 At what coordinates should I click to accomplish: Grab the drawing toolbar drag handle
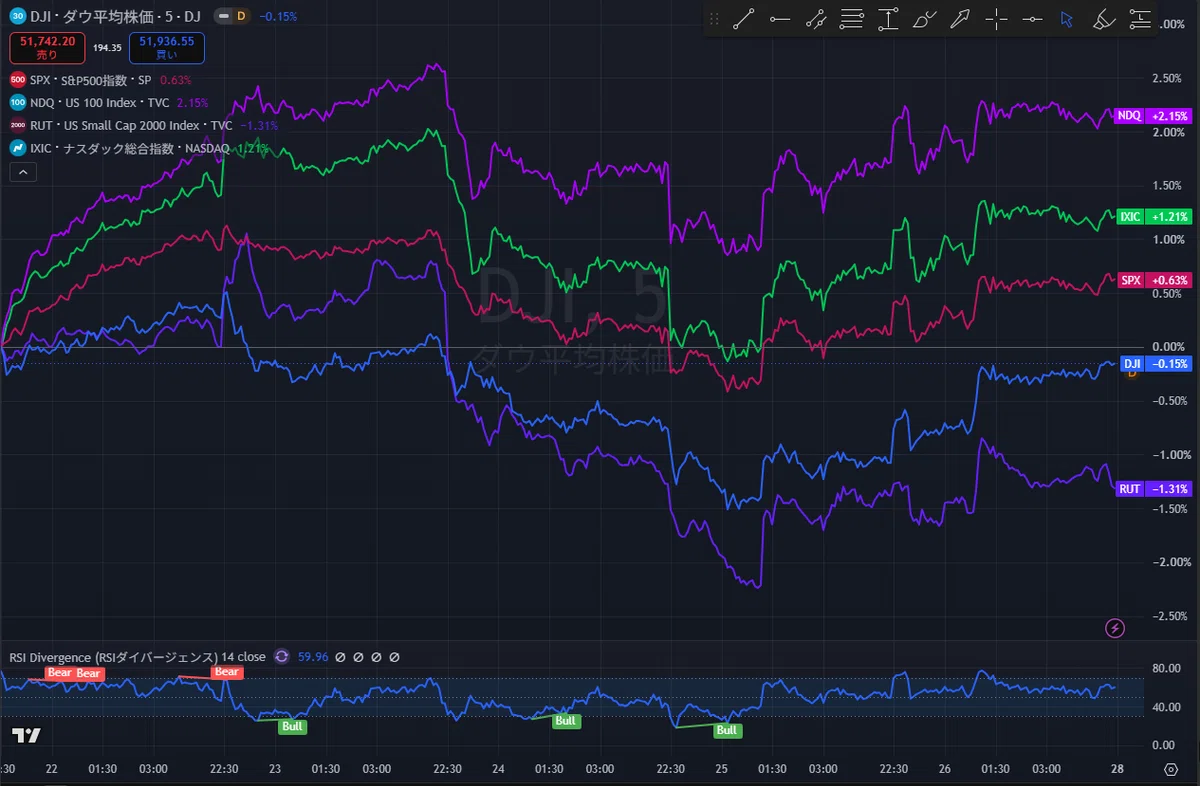[714, 18]
